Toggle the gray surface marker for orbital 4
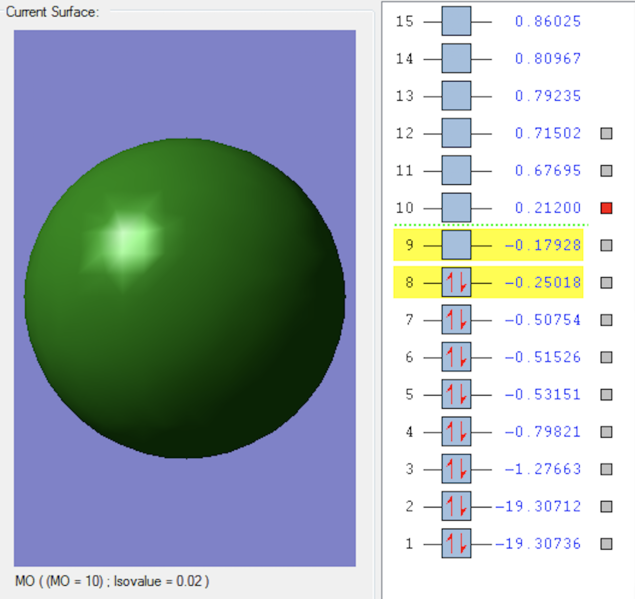 click(606, 432)
